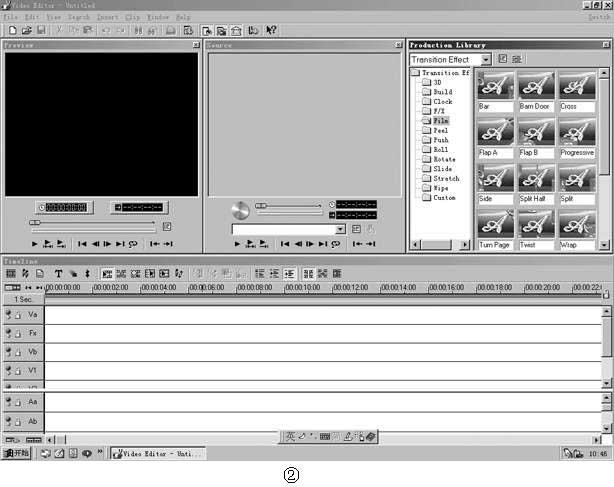
Task: Select the Title (T) tool in Timeline
Action: click(58, 273)
